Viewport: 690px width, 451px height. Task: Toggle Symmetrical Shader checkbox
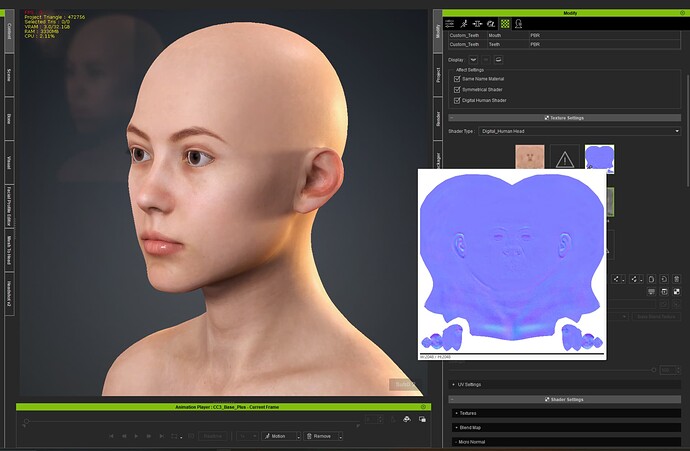click(x=458, y=89)
